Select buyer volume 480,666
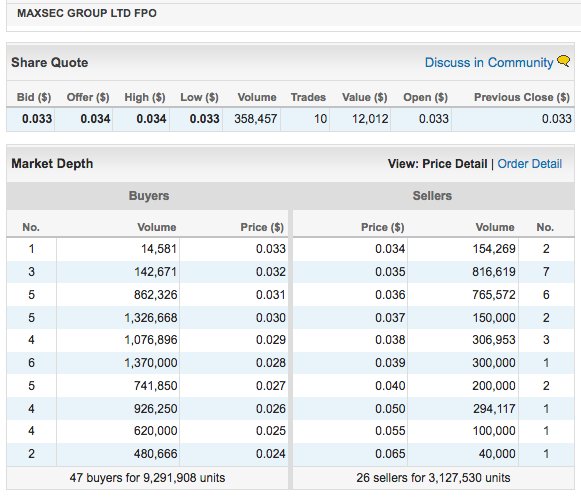 [156, 454]
